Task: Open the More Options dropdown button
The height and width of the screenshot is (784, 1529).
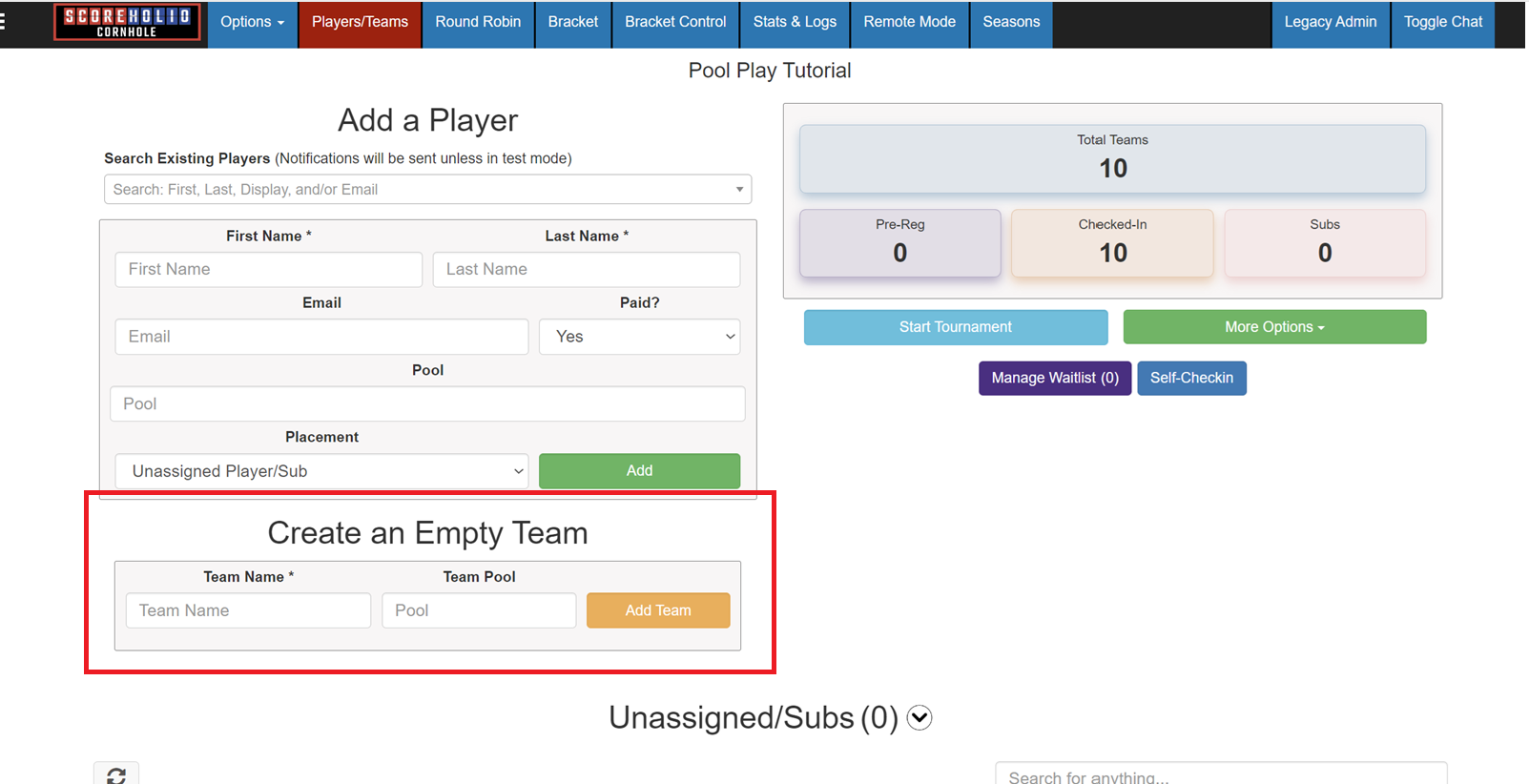Action: click(x=1273, y=327)
